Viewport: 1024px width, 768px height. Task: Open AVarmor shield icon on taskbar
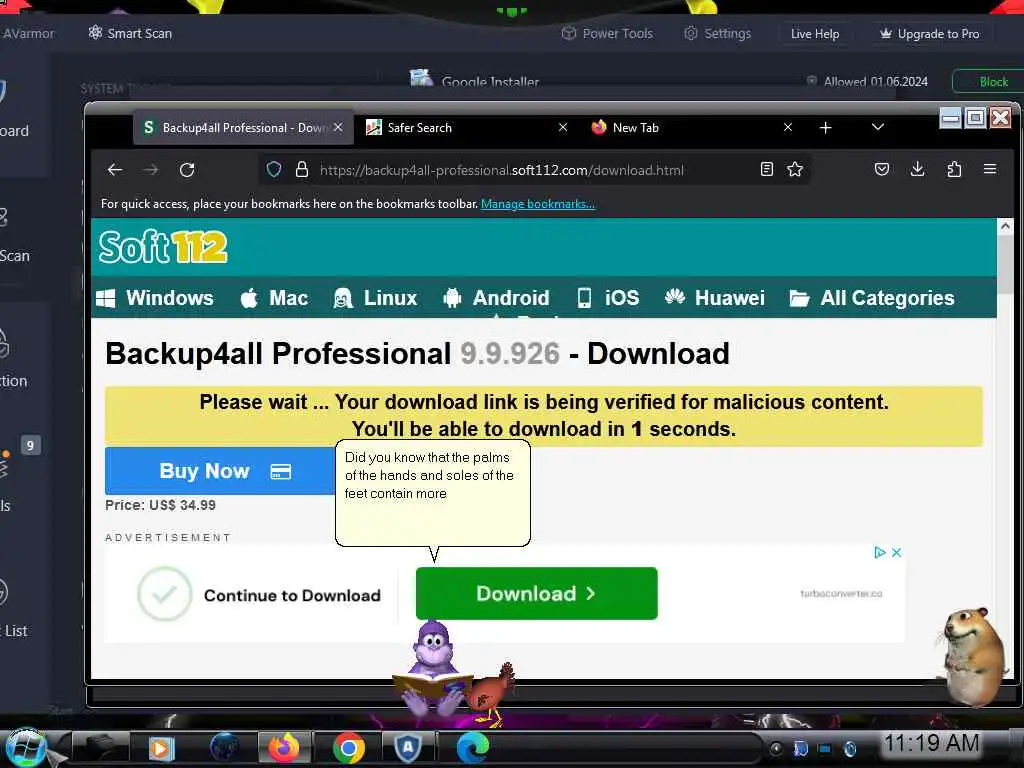[x=408, y=747]
